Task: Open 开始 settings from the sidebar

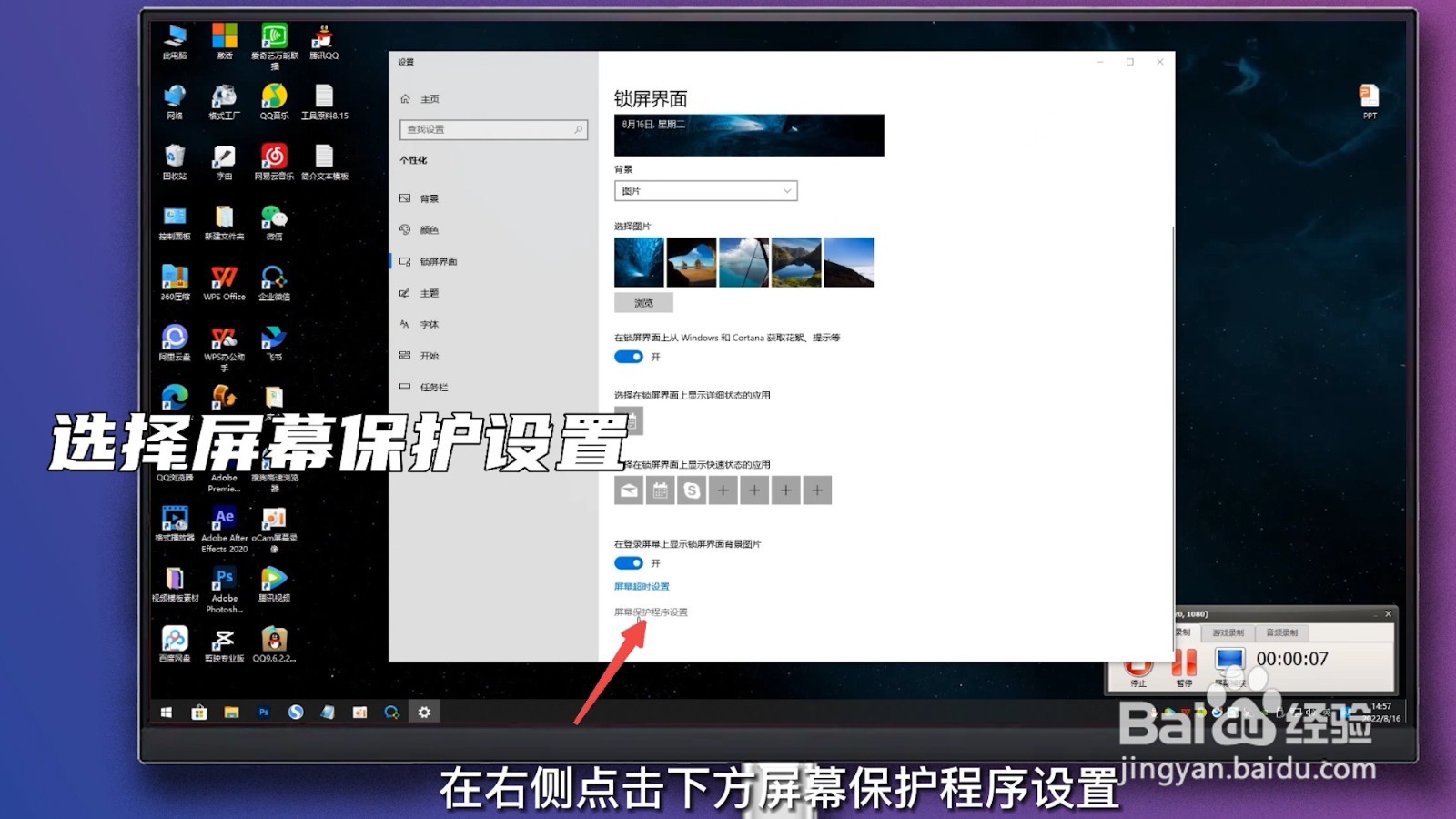Action: 429,356
